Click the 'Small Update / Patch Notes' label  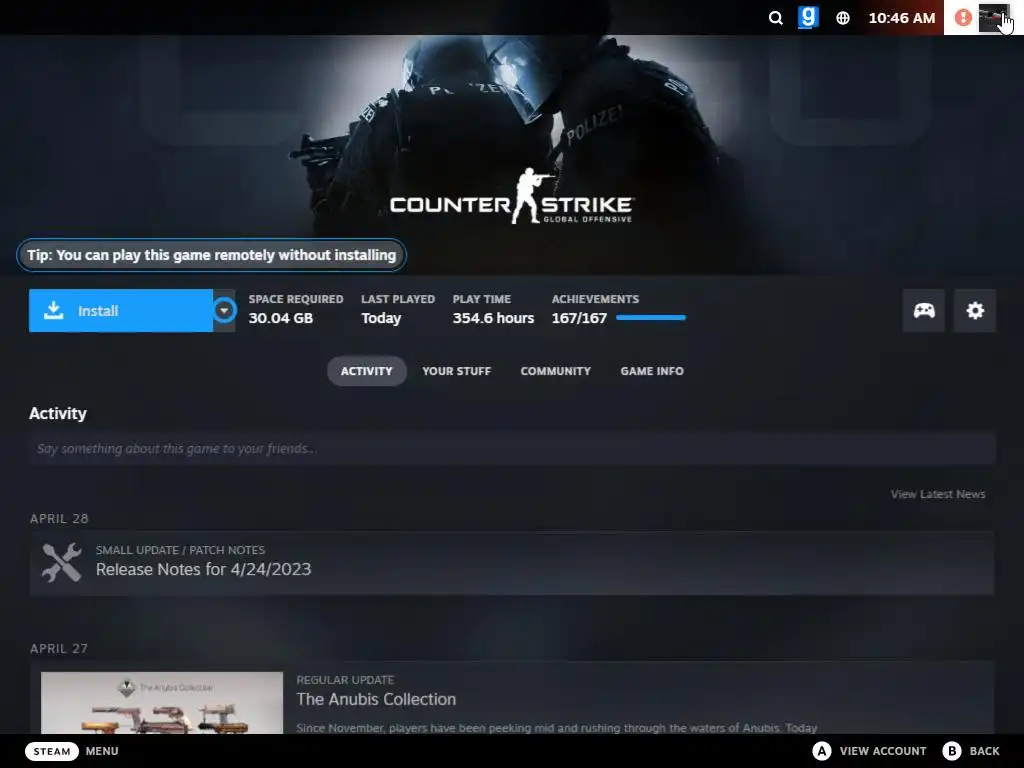[180, 550]
